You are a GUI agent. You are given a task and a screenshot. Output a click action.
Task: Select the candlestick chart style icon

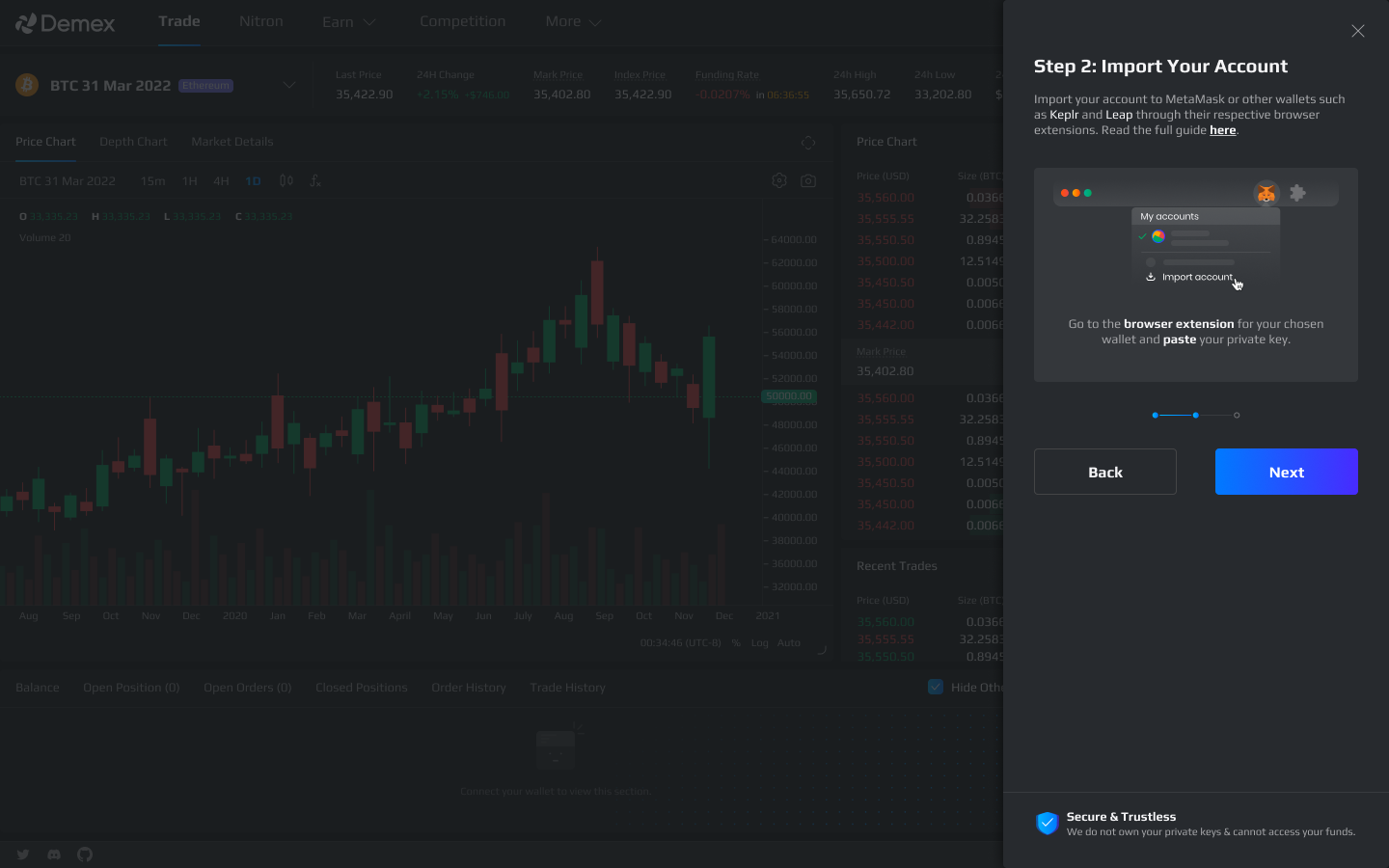tap(286, 180)
